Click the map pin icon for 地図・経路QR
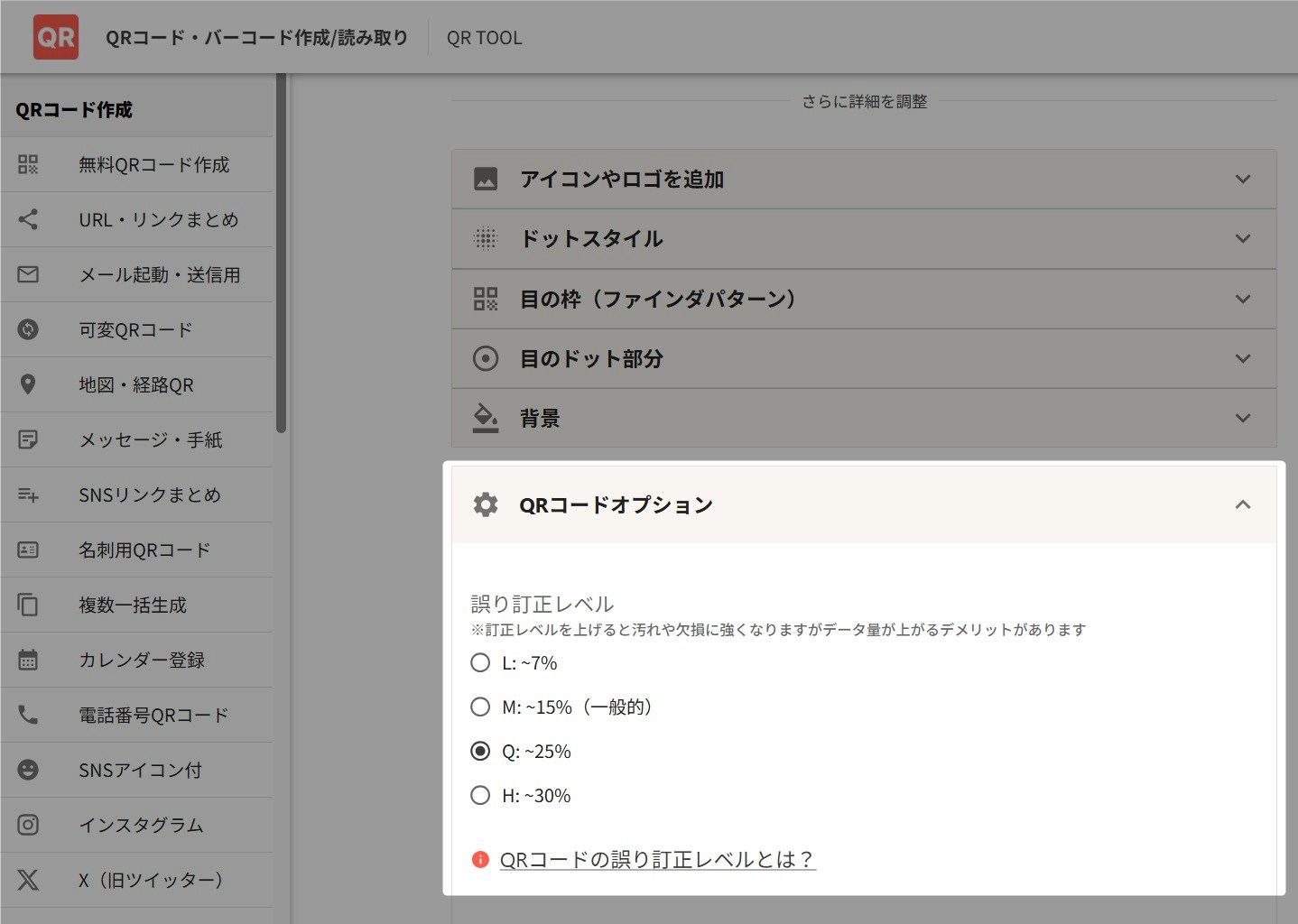 point(28,384)
